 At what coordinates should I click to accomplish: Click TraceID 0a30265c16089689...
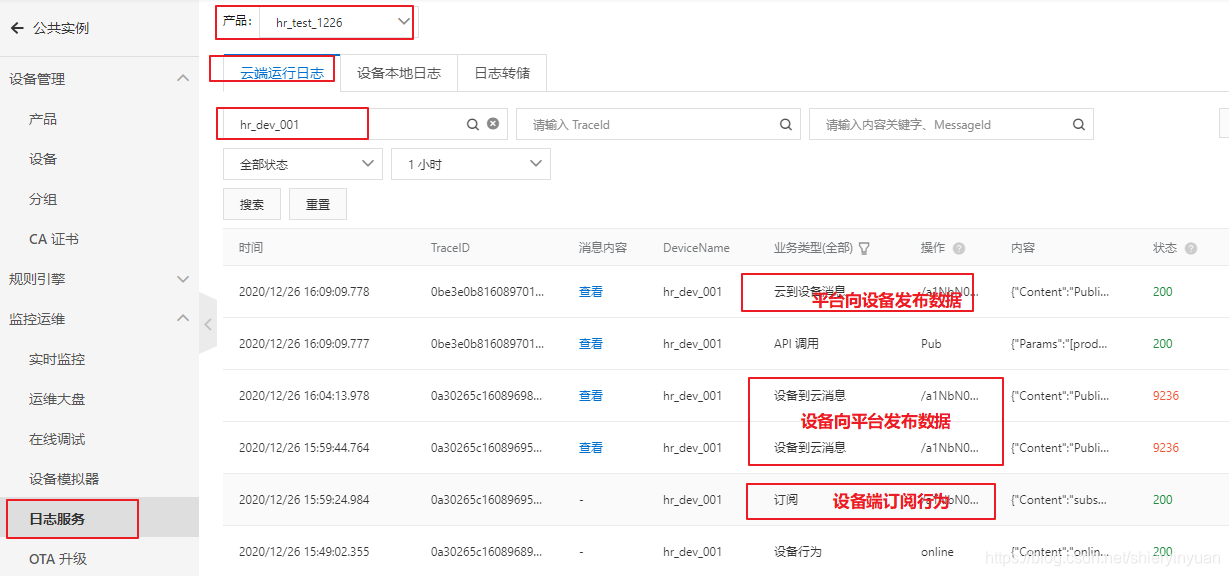pyautogui.click(x=488, y=552)
